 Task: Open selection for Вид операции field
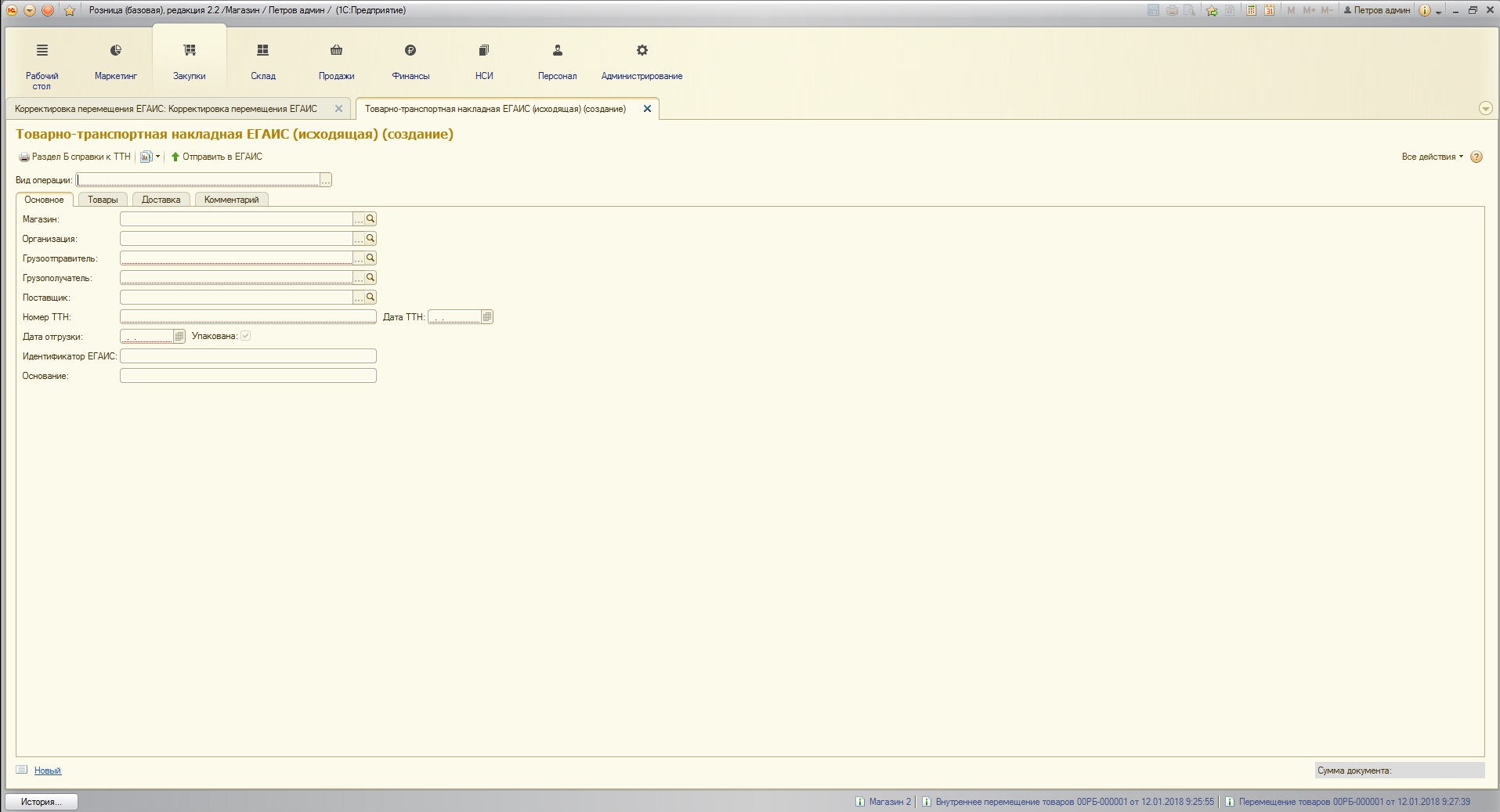(x=326, y=180)
